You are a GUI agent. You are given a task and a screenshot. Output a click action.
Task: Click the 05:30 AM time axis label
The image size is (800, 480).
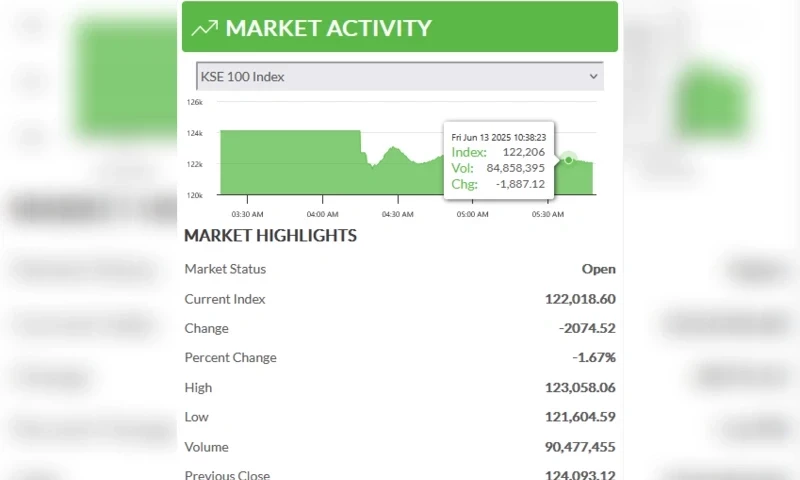click(547, 214)
